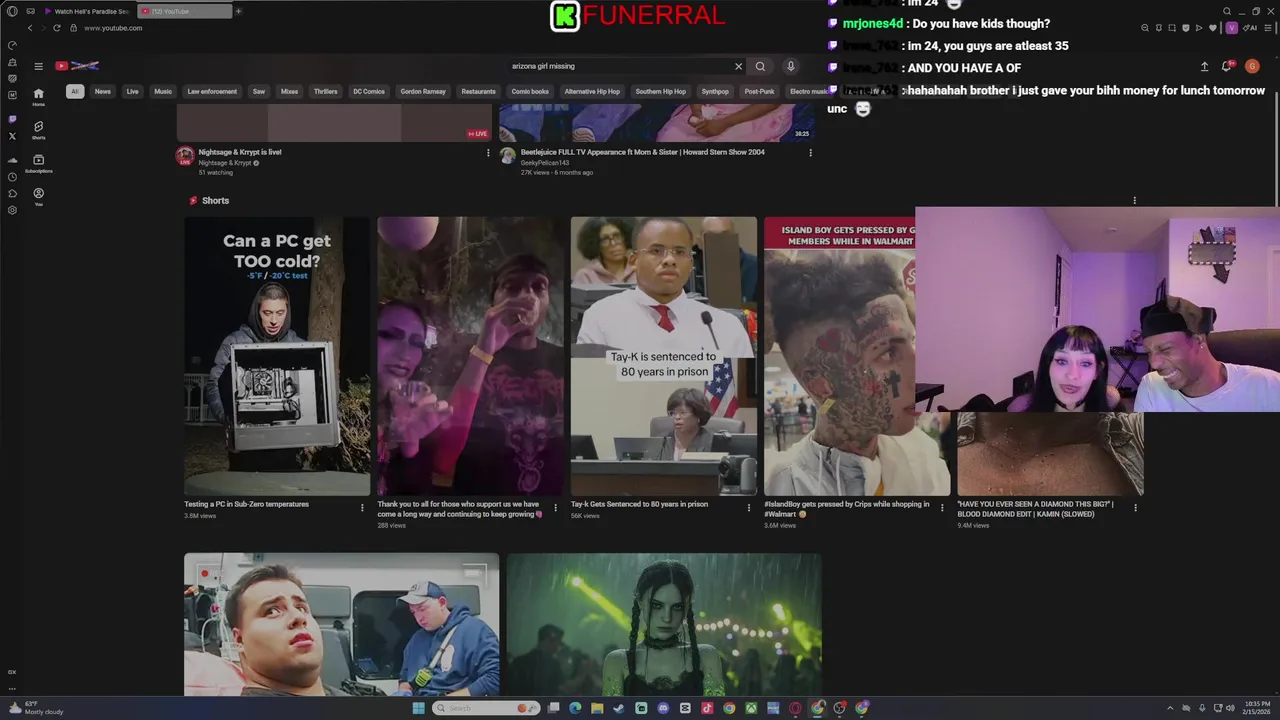This screenshot has width=1280, height=720.
Task: Go back in browser history
Action: pos(30,28)
